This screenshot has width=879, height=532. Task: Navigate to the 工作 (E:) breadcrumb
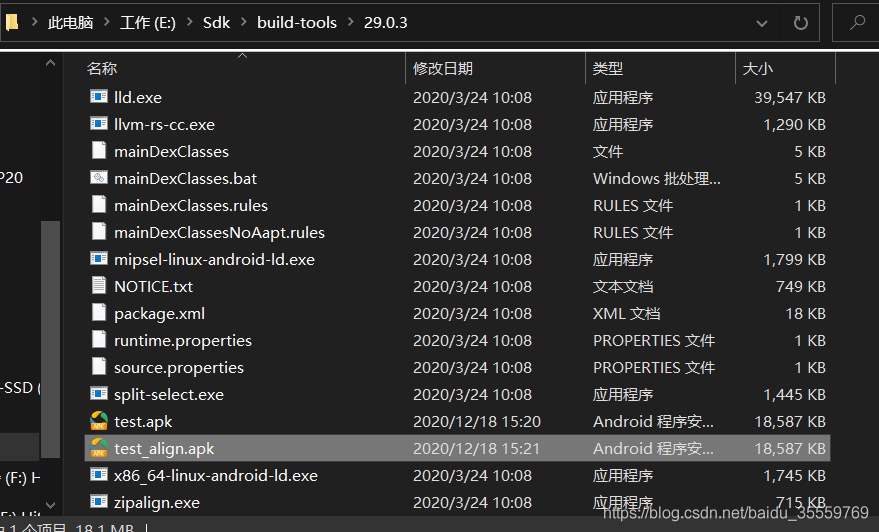pos(148,22)
